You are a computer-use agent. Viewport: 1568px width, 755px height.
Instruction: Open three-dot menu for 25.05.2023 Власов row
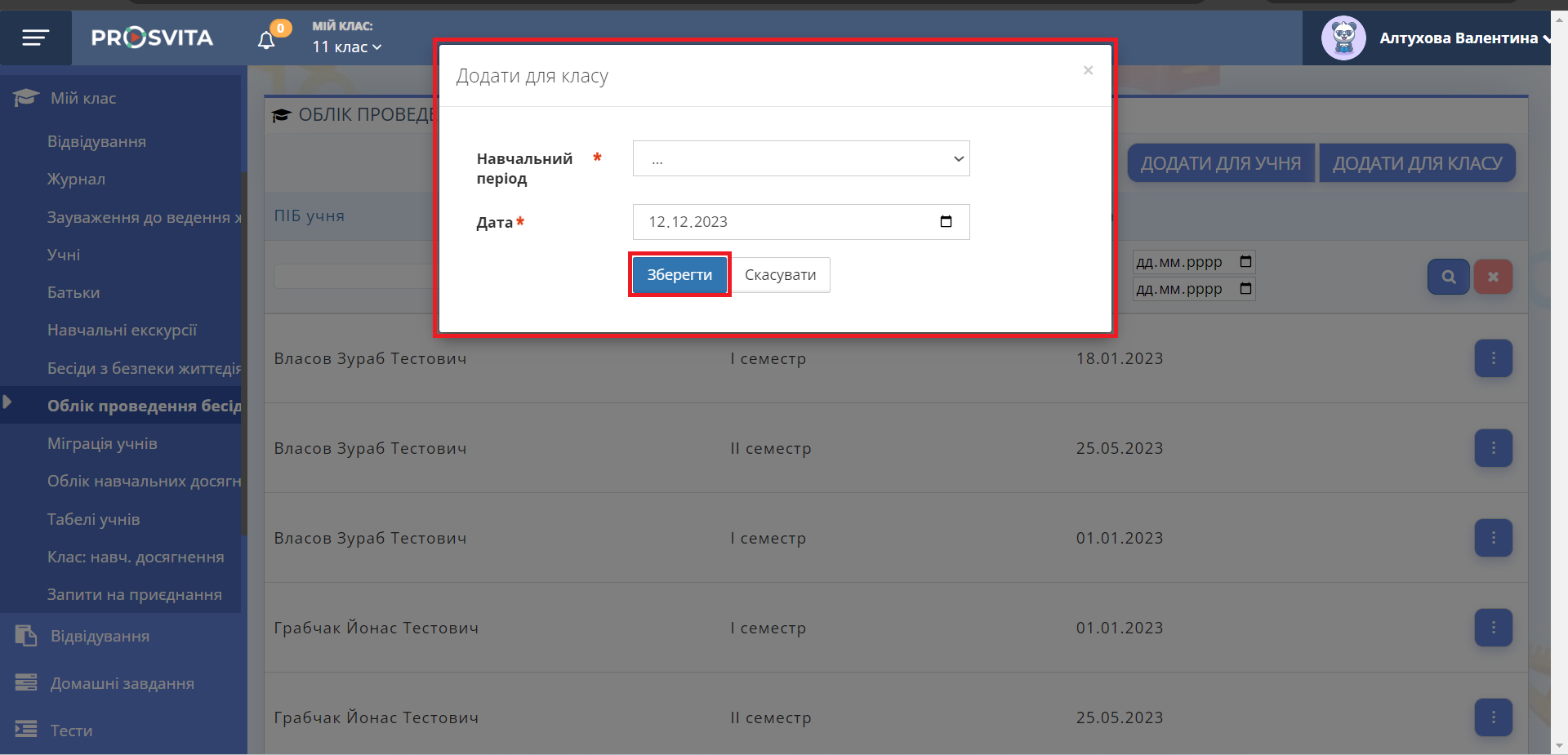pos(1493,448)
